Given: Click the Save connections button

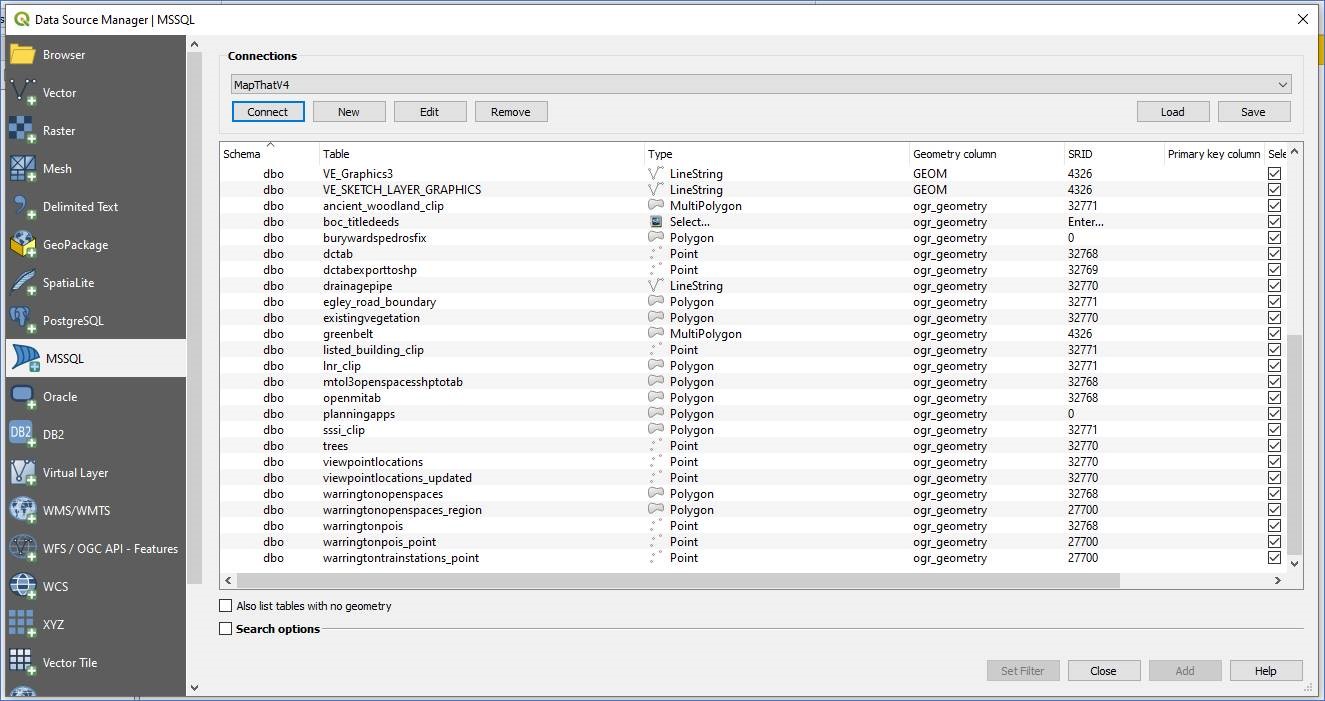Looking at the screenshot, I should pos(1254,112).
